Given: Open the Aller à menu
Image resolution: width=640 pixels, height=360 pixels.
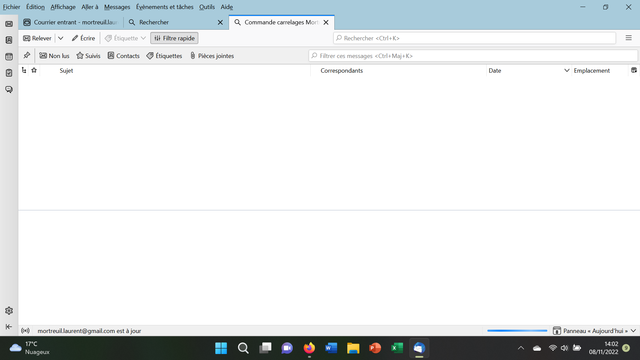Looking at the screenshot, I should 90,7.
